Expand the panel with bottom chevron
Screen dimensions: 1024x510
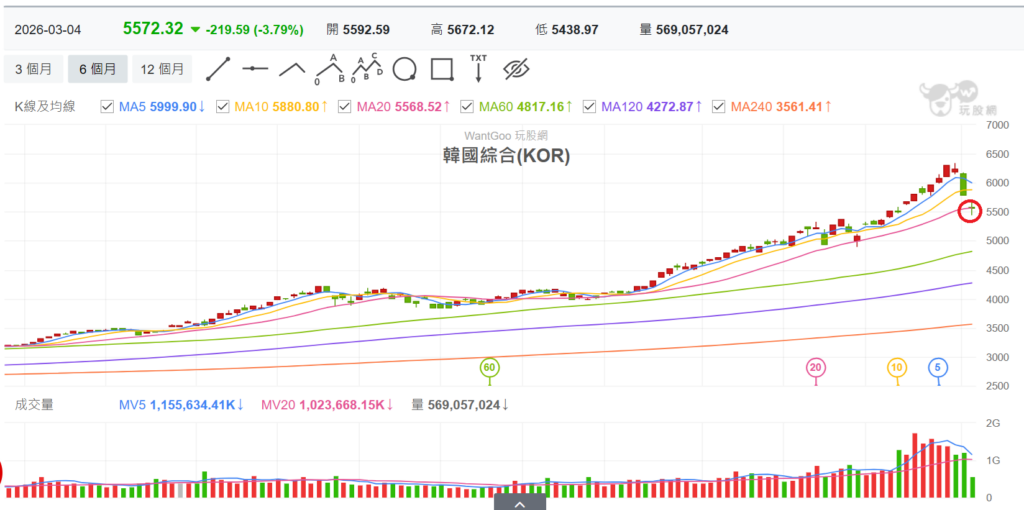pos(520,503)
